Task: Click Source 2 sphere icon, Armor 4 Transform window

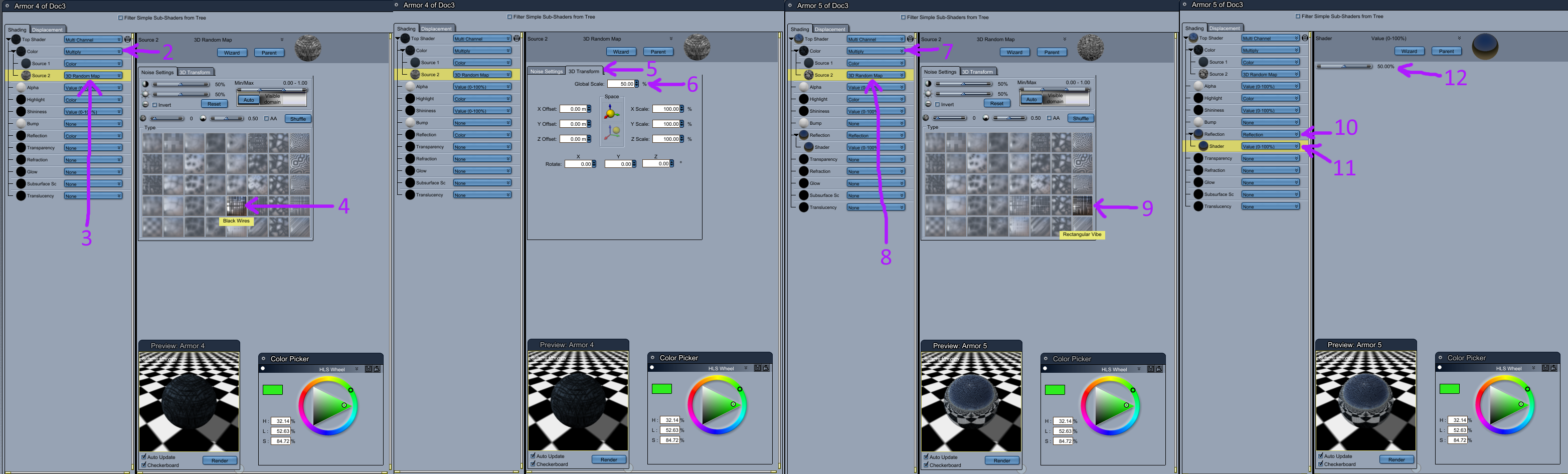Action: [415, 74]
